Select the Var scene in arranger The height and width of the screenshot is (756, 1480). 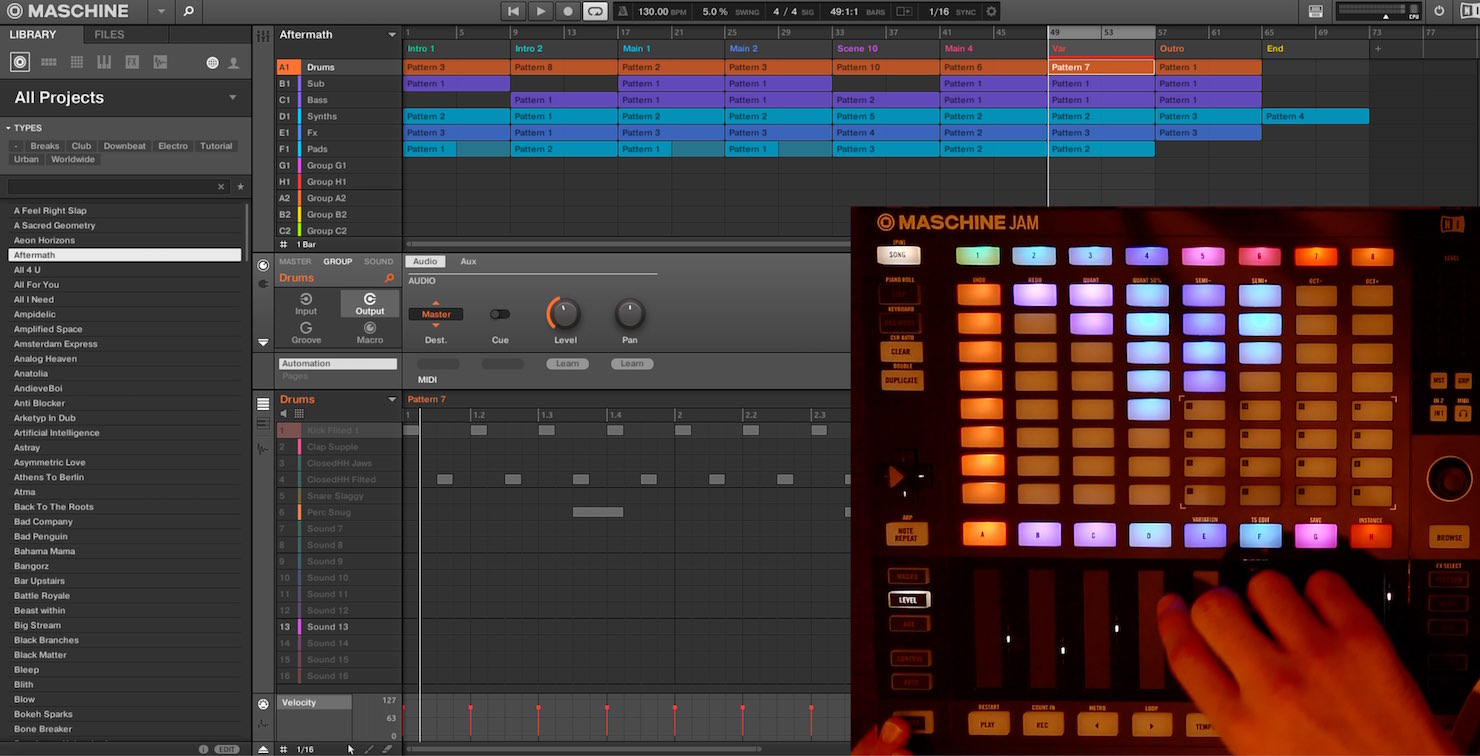click(1102, 49)
